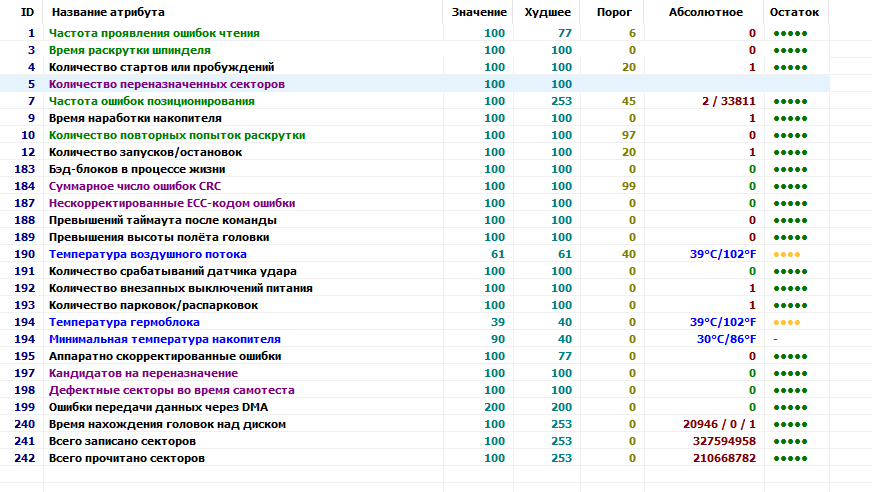
Task: Select 'Всего записано секторов' row
Action: pyautogui.click(x=414, y=441)
